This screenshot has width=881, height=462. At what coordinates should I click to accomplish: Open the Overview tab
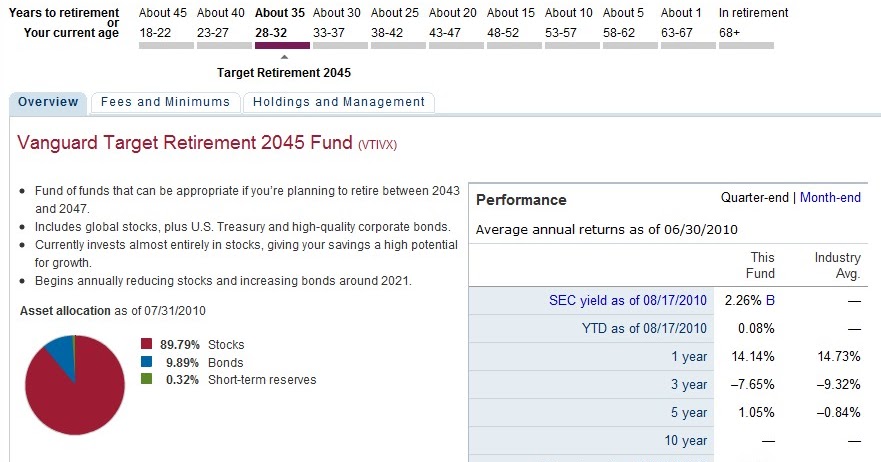(48, 102)
